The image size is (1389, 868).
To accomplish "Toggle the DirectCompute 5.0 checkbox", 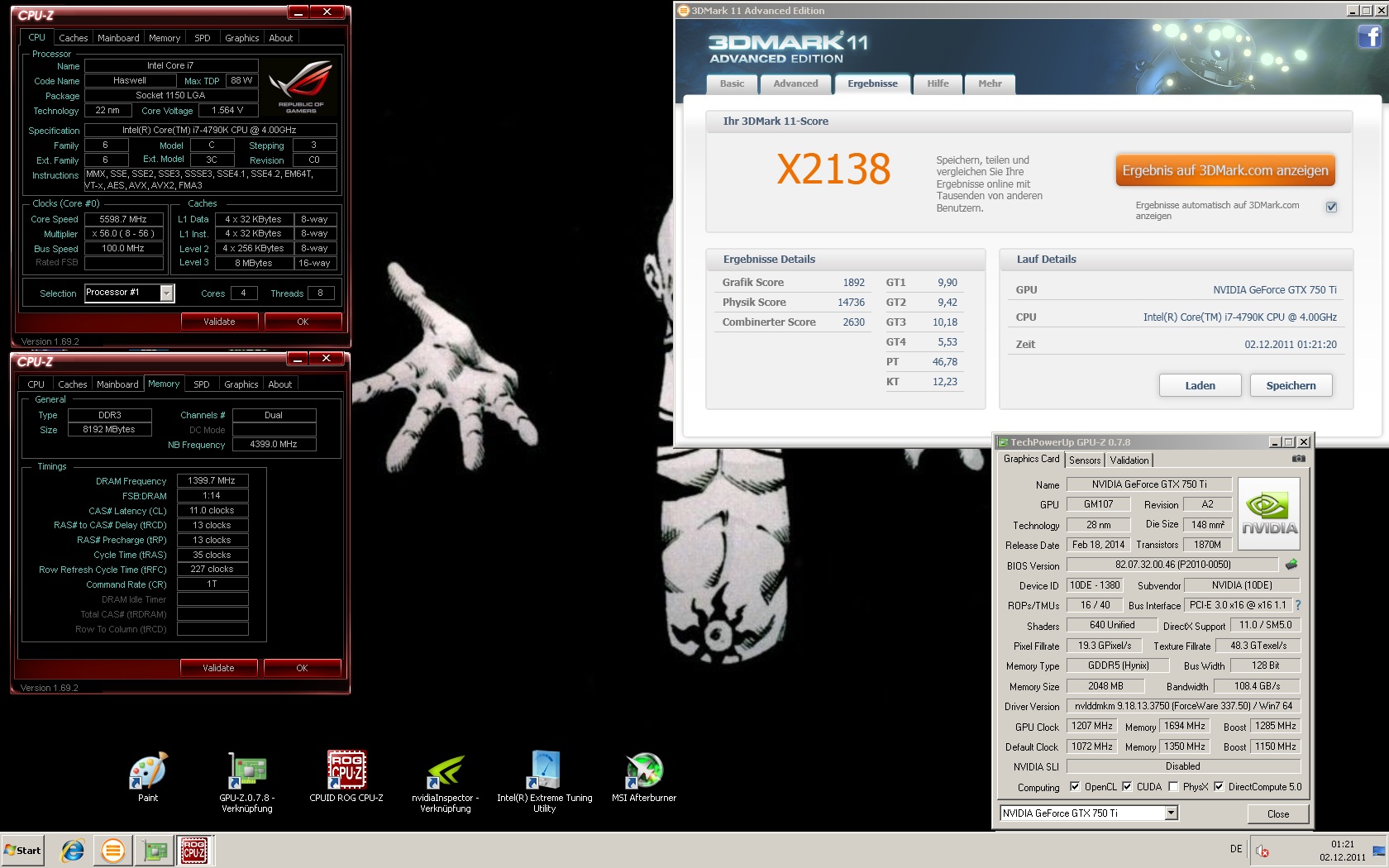I will [1219, 786].
